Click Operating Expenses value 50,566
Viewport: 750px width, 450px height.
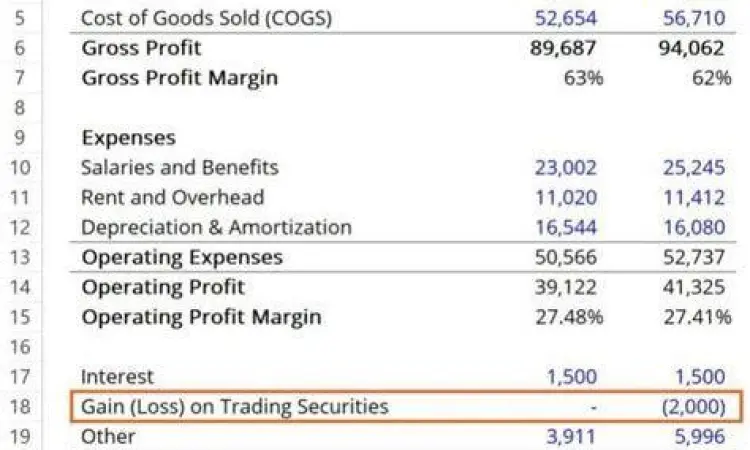566,257
